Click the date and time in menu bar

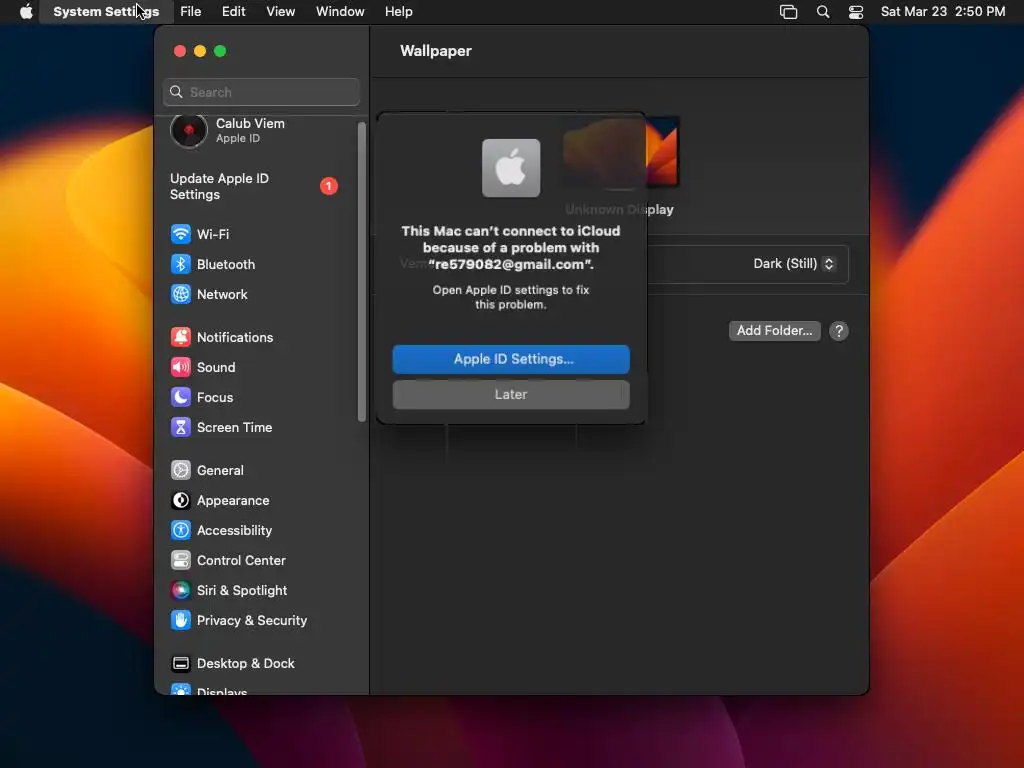942,11
